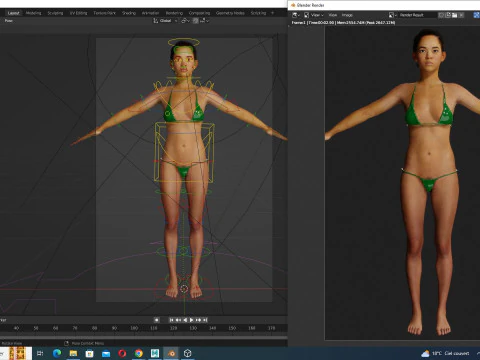Switch to the Shading workspace
Image resolution: width=480 pixels, height=360 pixels.
point(129,13)
